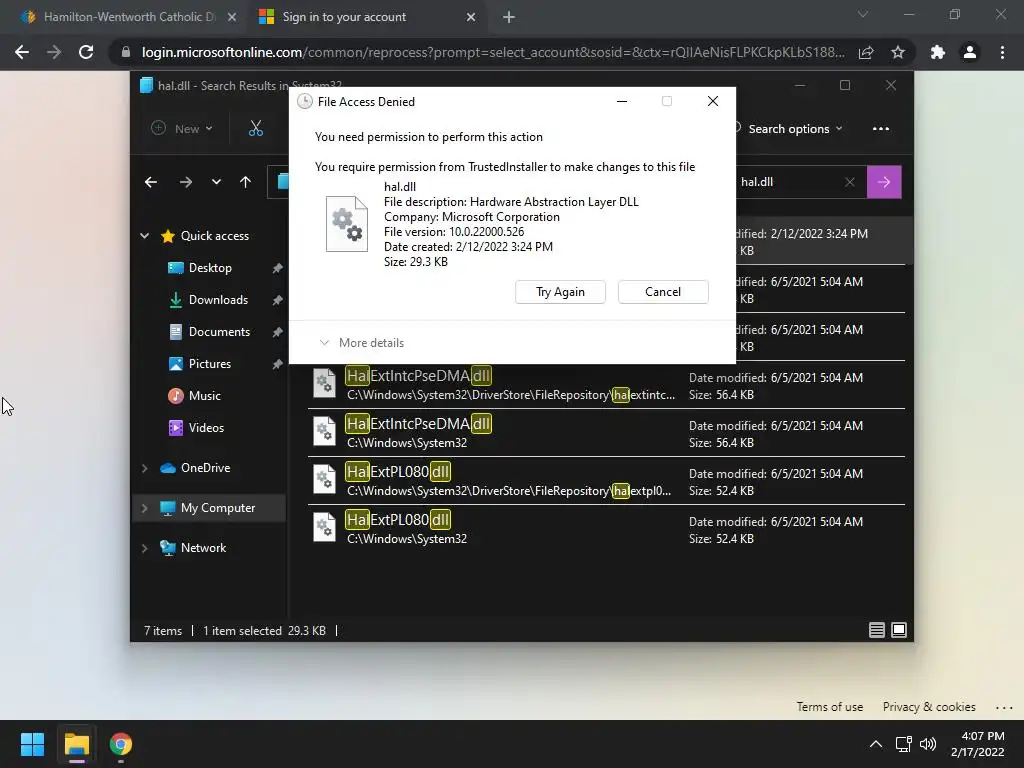Click the purple search arrow button
The width and height of the screenshot is (1024, 768).
pos(884,182)
